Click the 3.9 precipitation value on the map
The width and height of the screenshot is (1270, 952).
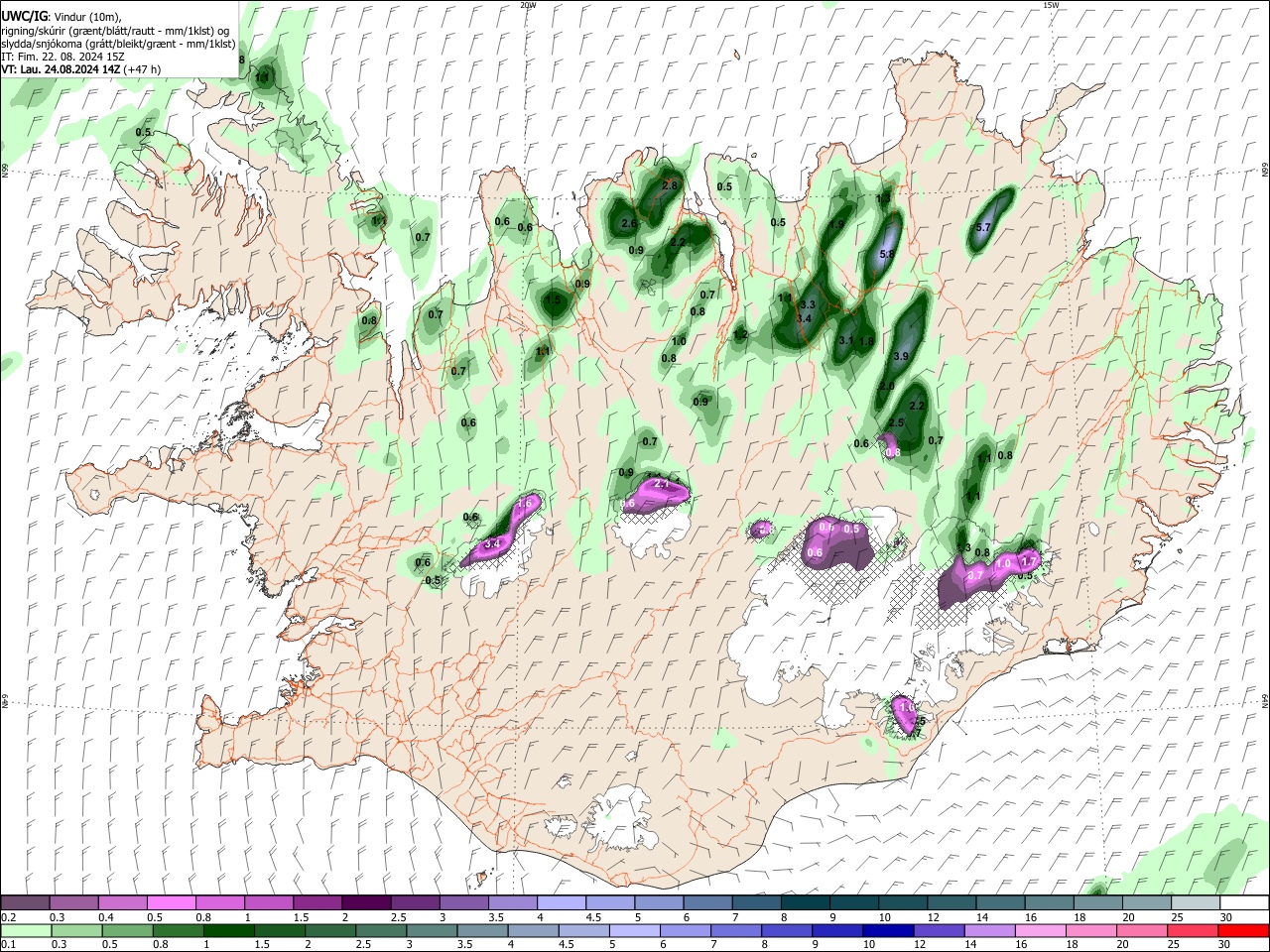point(901,356)
